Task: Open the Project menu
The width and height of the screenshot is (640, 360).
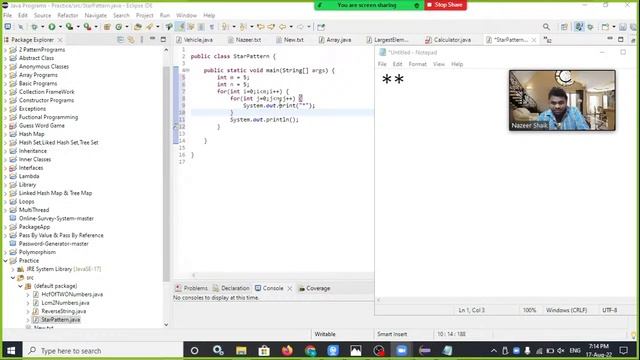Action: pyautogui.click(x=144, y=15)
